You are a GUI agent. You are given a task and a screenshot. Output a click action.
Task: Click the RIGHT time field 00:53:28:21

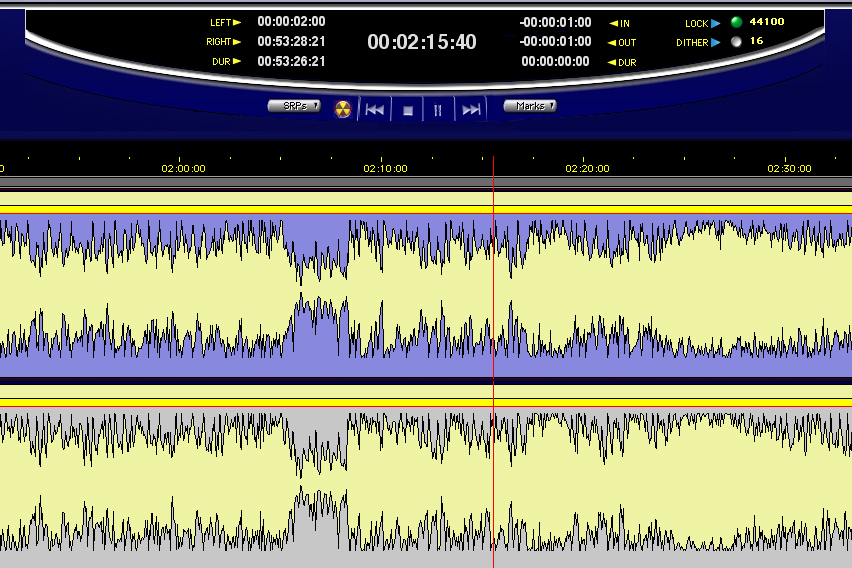(291, 41)
